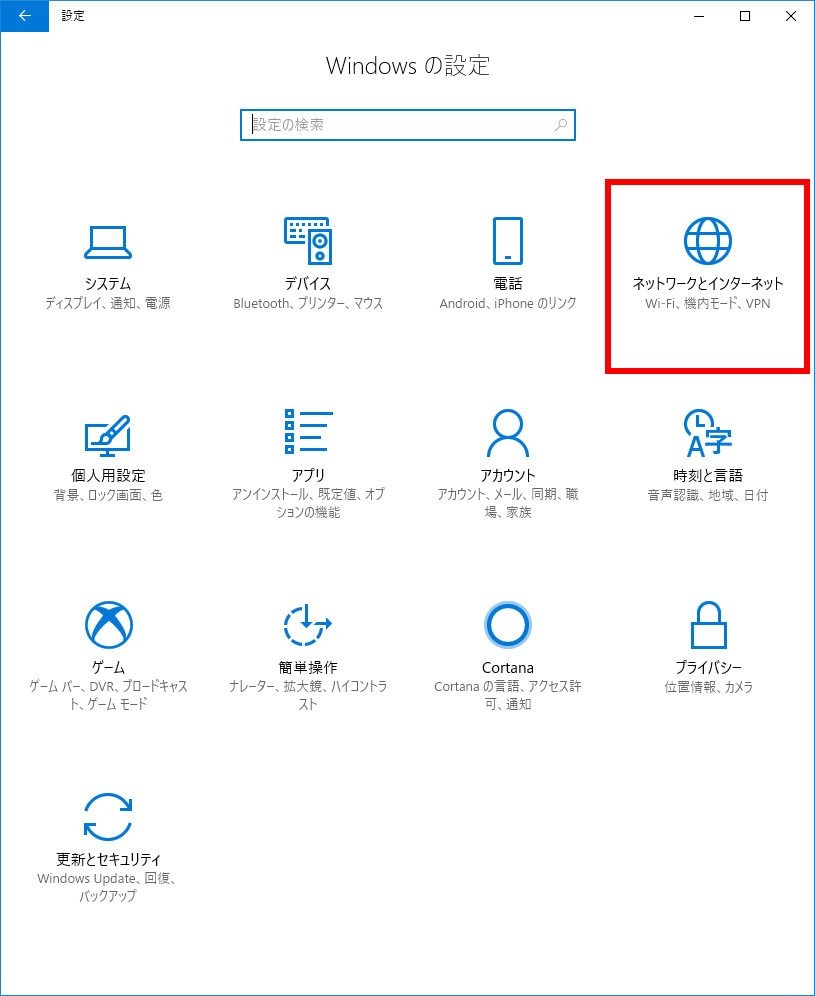Viewport: 815px width, 996px height.
Task: Open the 更新とセキュリティ sync arrows icon
Action: [x=108, y=817]
